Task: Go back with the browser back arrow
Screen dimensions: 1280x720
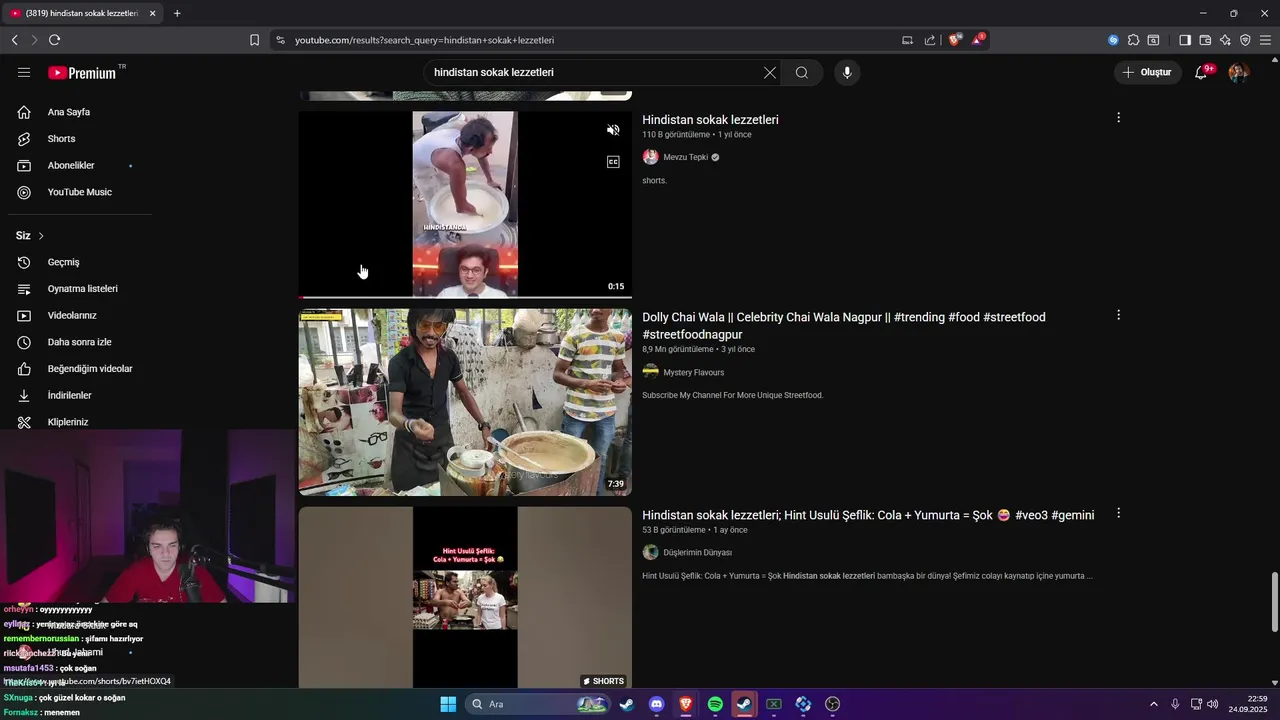Action: tap(14, 40)
